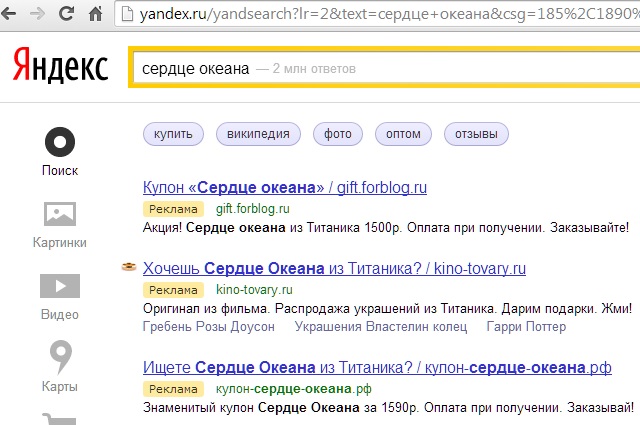The image size is (640, 425).
Task: Click the green gift.forblog.ru address
Action: [x=253, y=209]
